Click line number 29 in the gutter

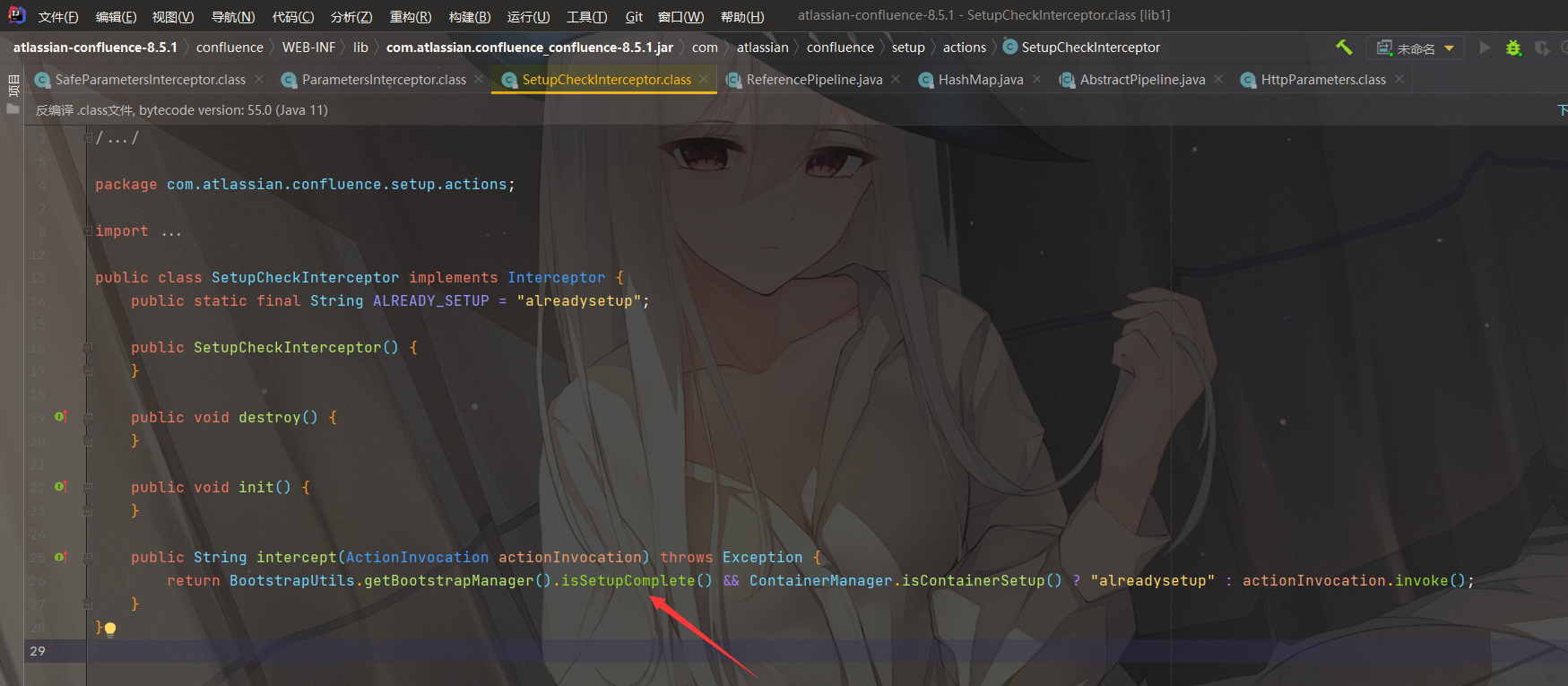tap(37, 651)
